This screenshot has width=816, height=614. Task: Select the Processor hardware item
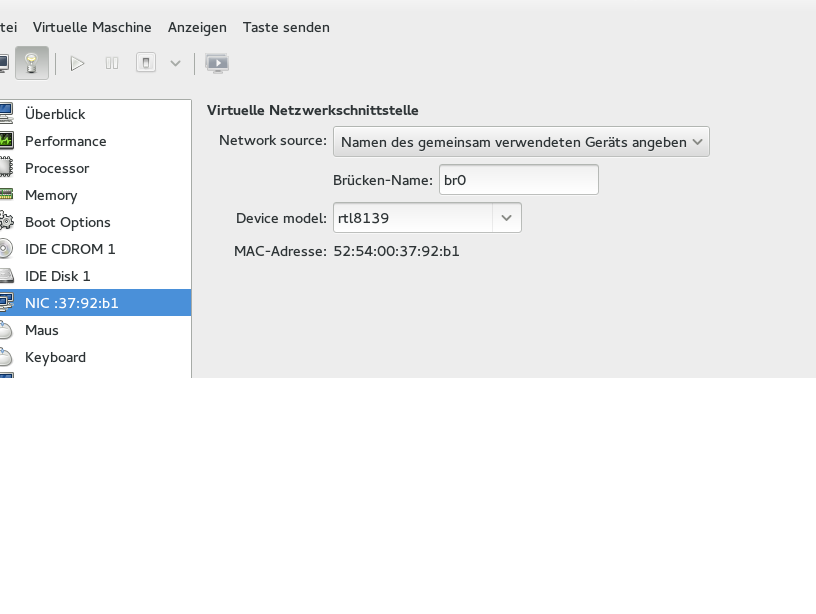coord(57,168)
